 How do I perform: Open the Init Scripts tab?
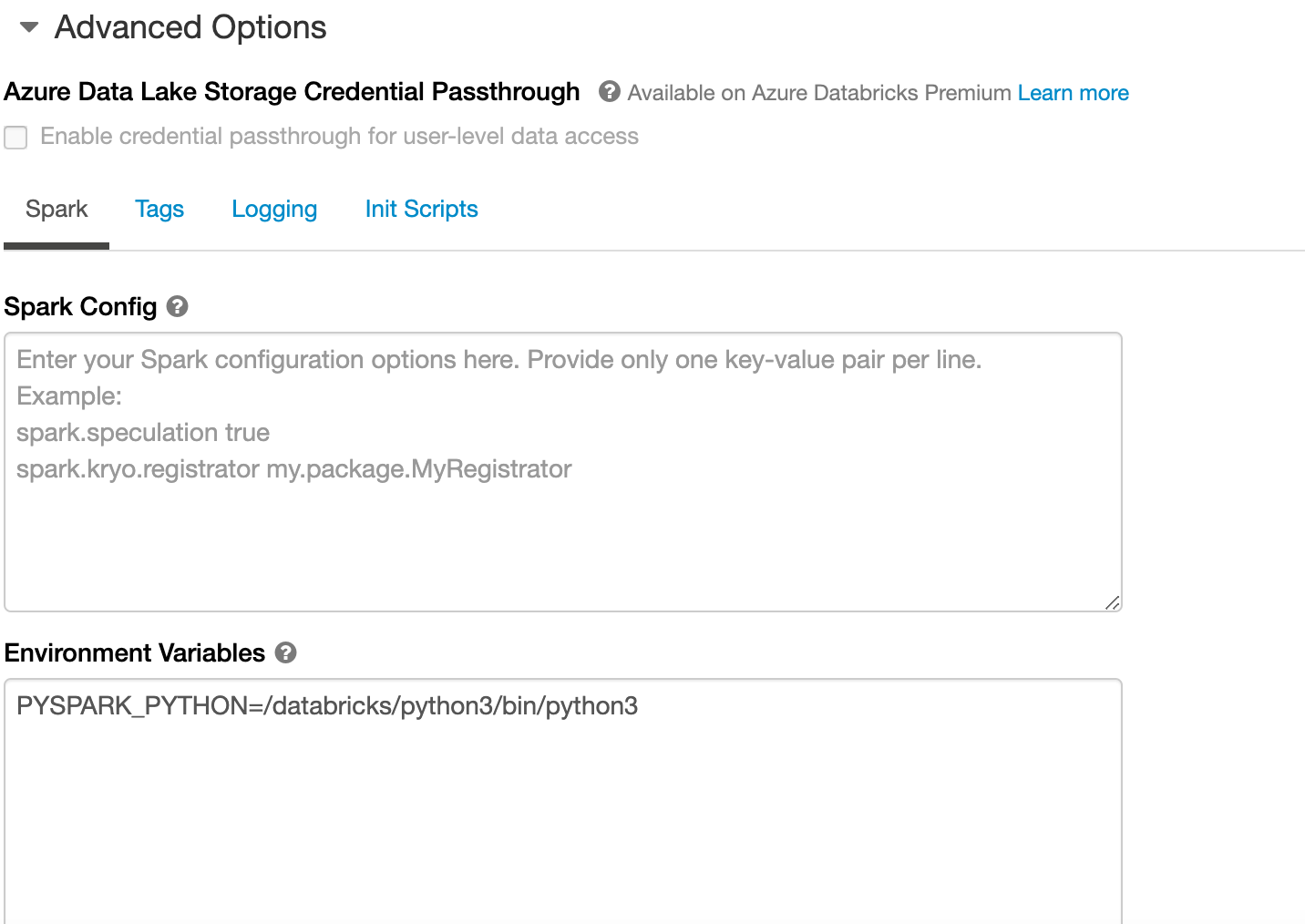pyautogui.click(x=421, y=210)
